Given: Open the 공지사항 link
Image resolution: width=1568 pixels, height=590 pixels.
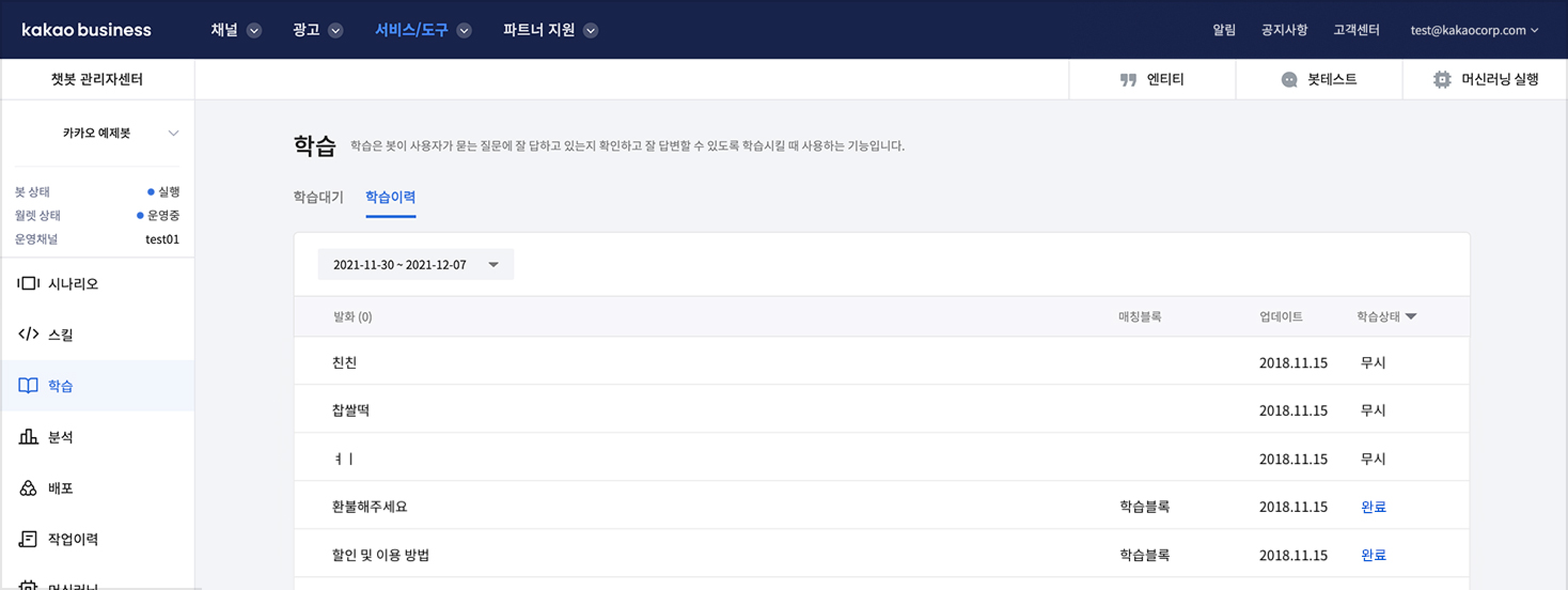Looking at the screenshot, I should click(x=1284, y=30).
